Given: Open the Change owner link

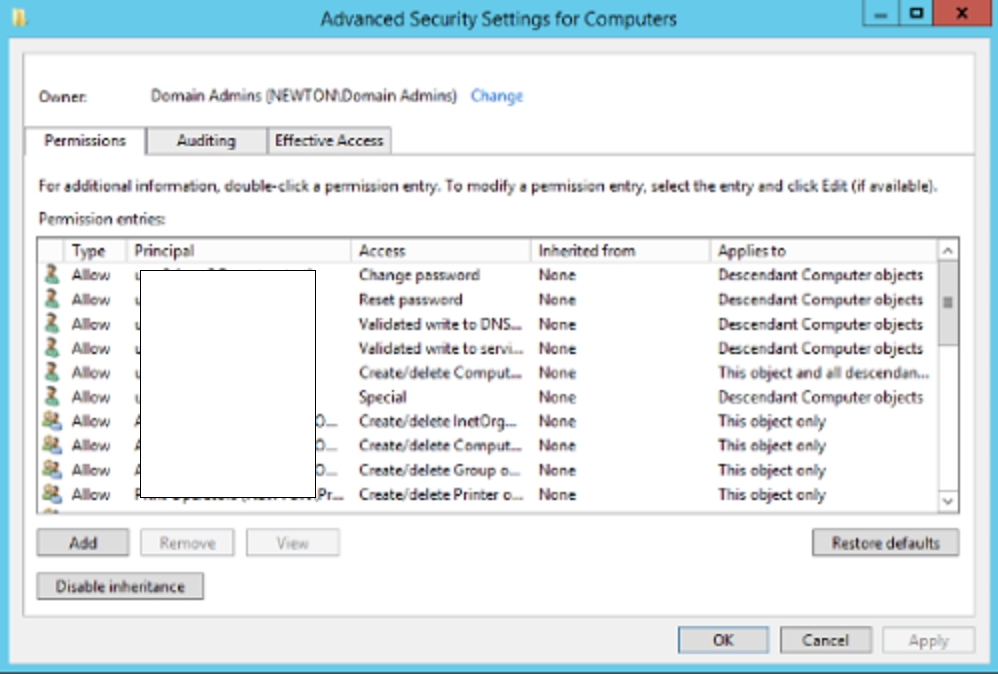Looking at the screenshot, I should pos(496,96).
